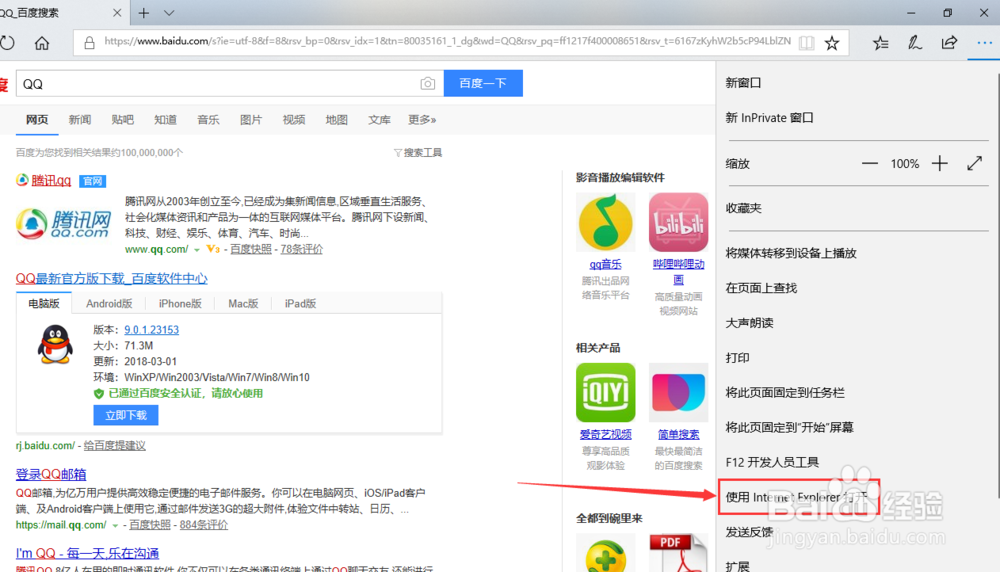Select the 电脑版 download tab
This screenshot has height=572, width=1000.
coord(44,304)
